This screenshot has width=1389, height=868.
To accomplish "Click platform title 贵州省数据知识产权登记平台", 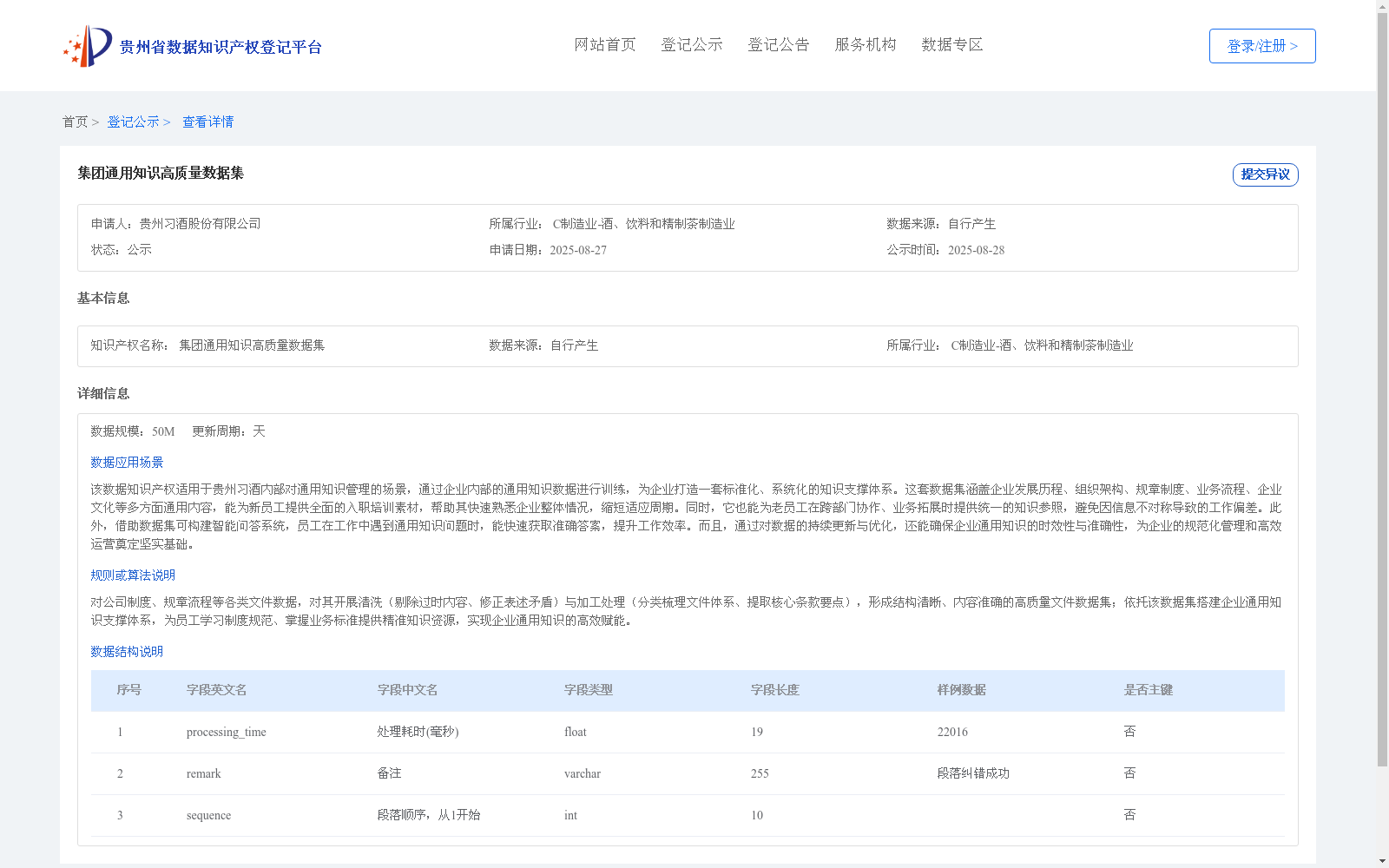I will coord(221,47).
